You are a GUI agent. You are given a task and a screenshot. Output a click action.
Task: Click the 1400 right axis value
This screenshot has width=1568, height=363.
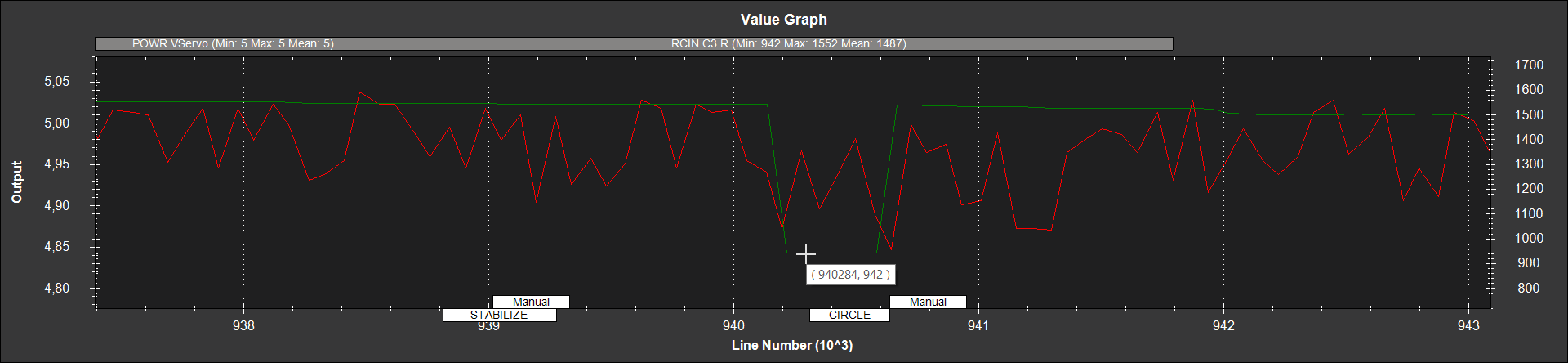click(1529, 139)
